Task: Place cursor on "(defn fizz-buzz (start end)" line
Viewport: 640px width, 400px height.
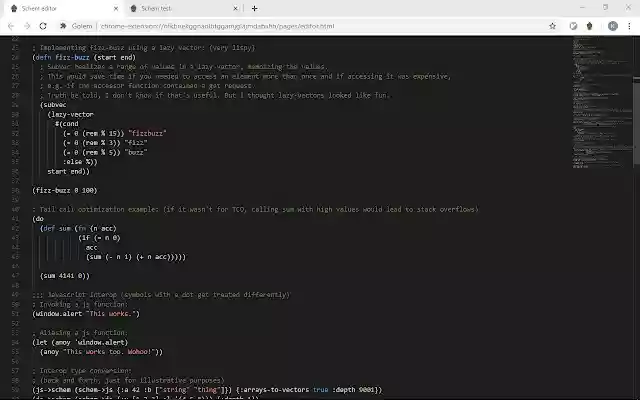Action: [x=84, y=58]
